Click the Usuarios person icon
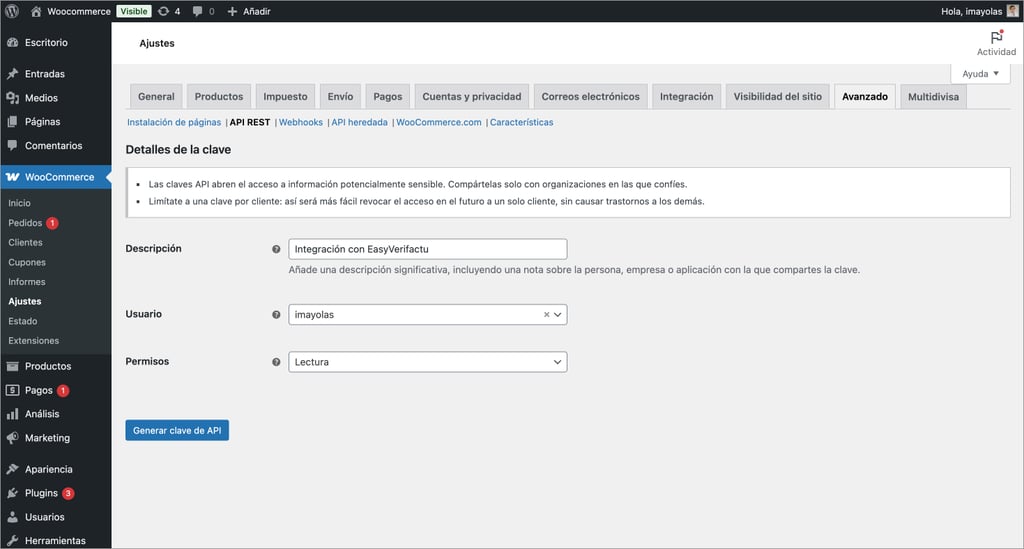Screen dimensions: 1024x549 pos(12,517)
